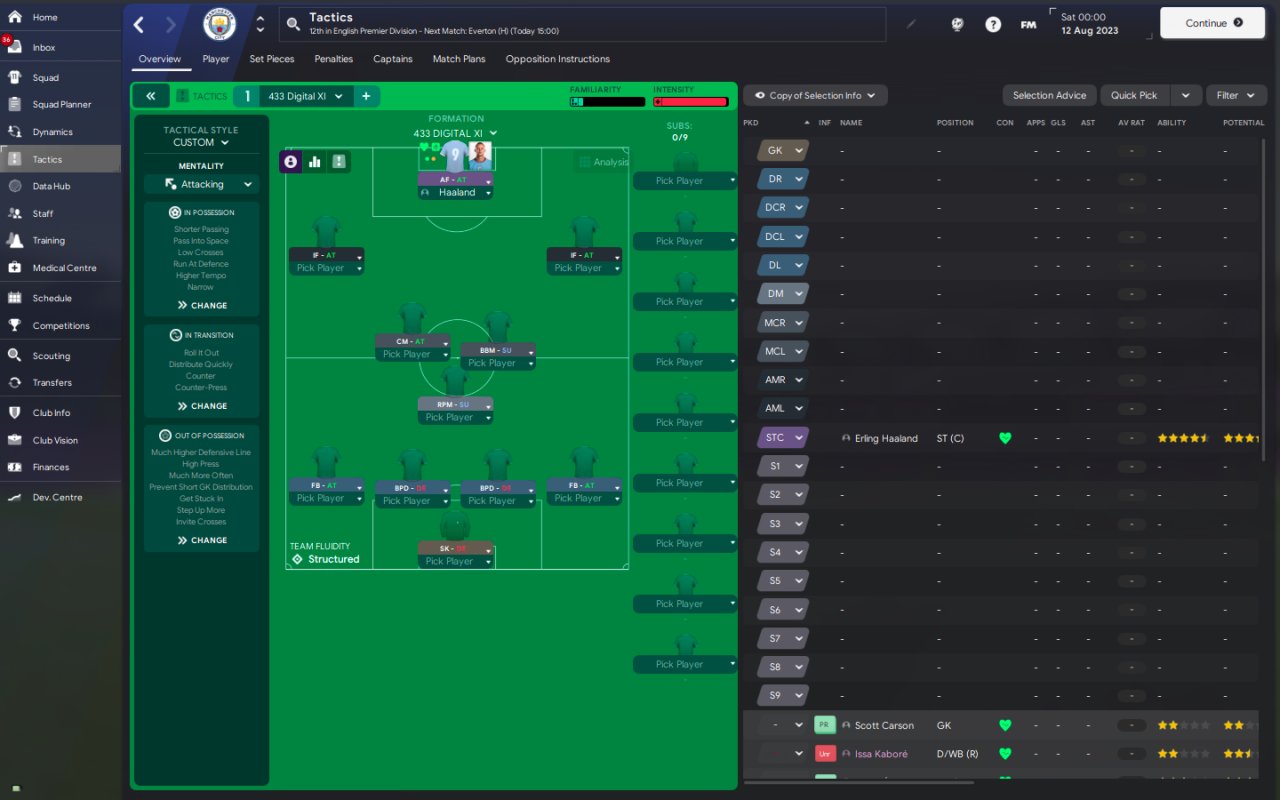Open the Medical Centre icon
Image resolution: width=1280 pixels, height=800 pixels.
tap(15, 267)
